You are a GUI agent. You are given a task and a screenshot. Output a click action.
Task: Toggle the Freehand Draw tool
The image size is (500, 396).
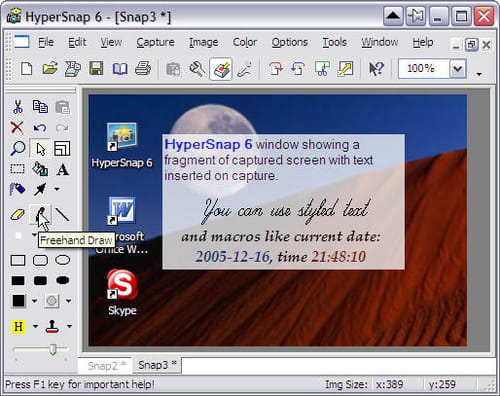(x=40, y=214)
